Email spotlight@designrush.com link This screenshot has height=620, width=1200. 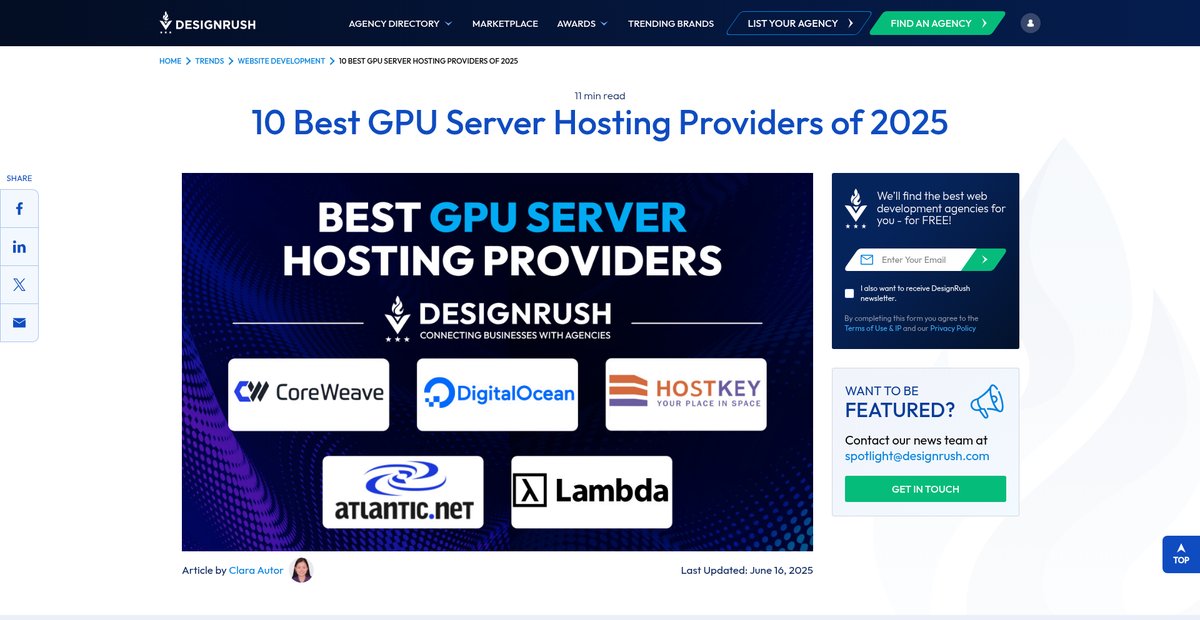[917, 456]
